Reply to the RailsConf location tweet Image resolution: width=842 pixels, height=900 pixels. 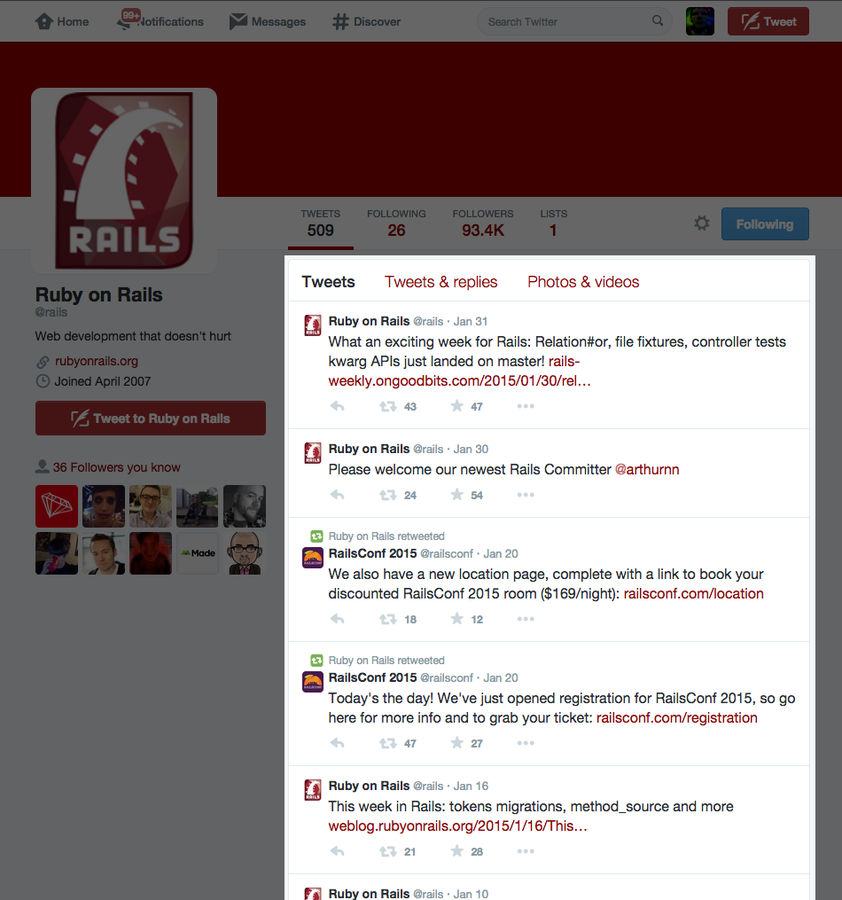(337, 619)
